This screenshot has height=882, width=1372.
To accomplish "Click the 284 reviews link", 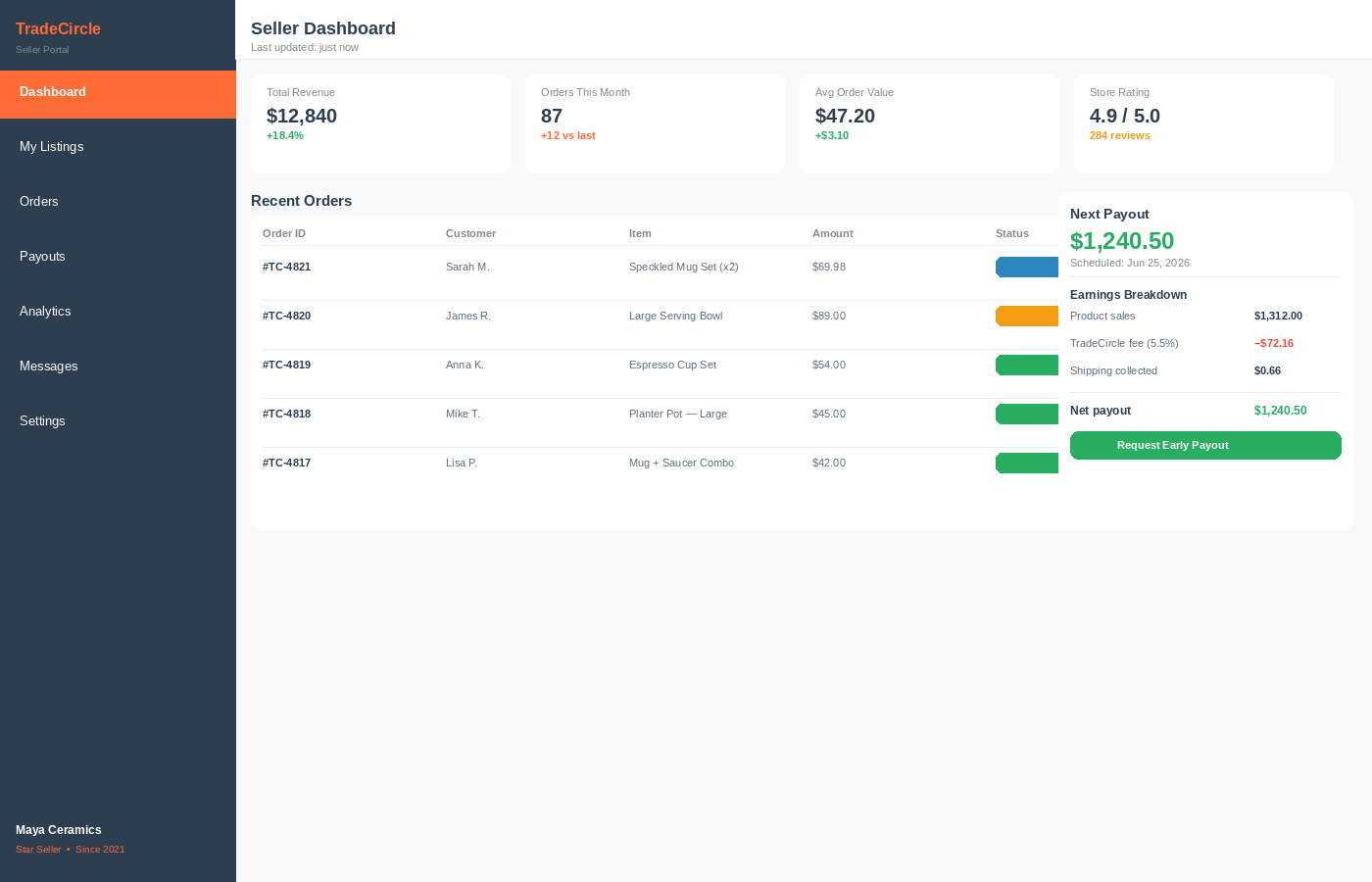I will pyautogui.click(x=1119, y=135).
